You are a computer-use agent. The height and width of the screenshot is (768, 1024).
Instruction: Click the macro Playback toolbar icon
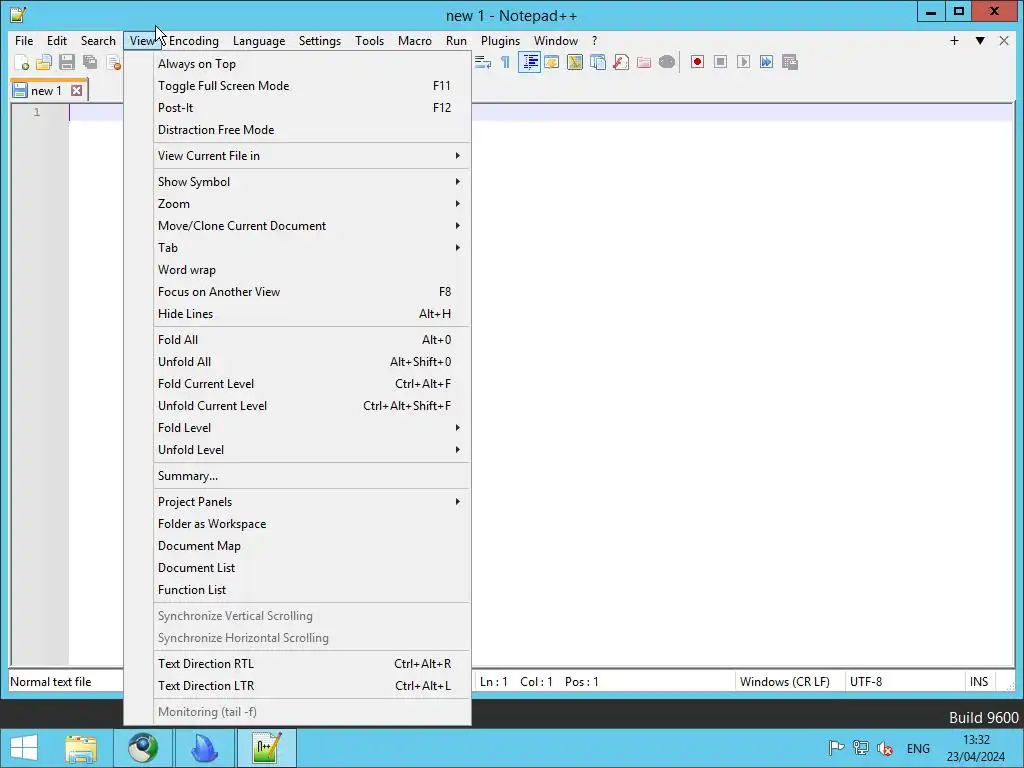pos(743,62)
